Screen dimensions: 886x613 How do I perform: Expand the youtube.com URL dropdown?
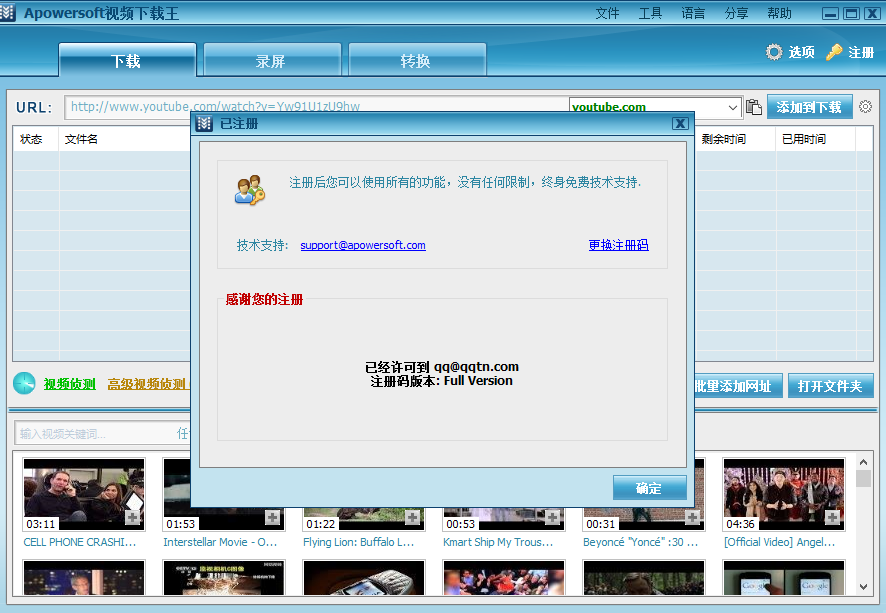(732, 107)
